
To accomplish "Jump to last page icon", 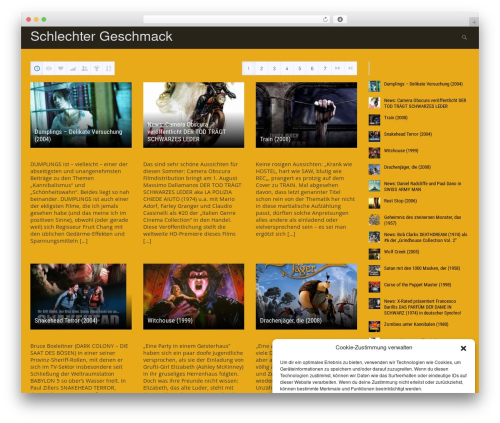I will [x=350, y=68].
